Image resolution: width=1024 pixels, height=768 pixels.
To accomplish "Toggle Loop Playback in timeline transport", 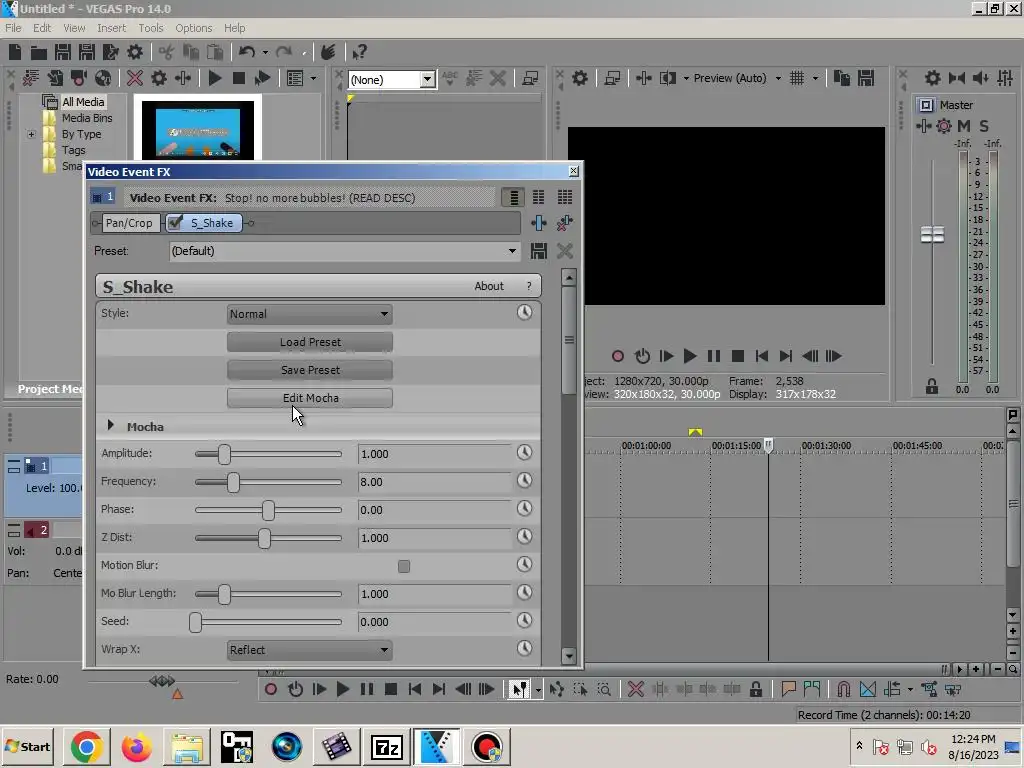I will 295,690.
